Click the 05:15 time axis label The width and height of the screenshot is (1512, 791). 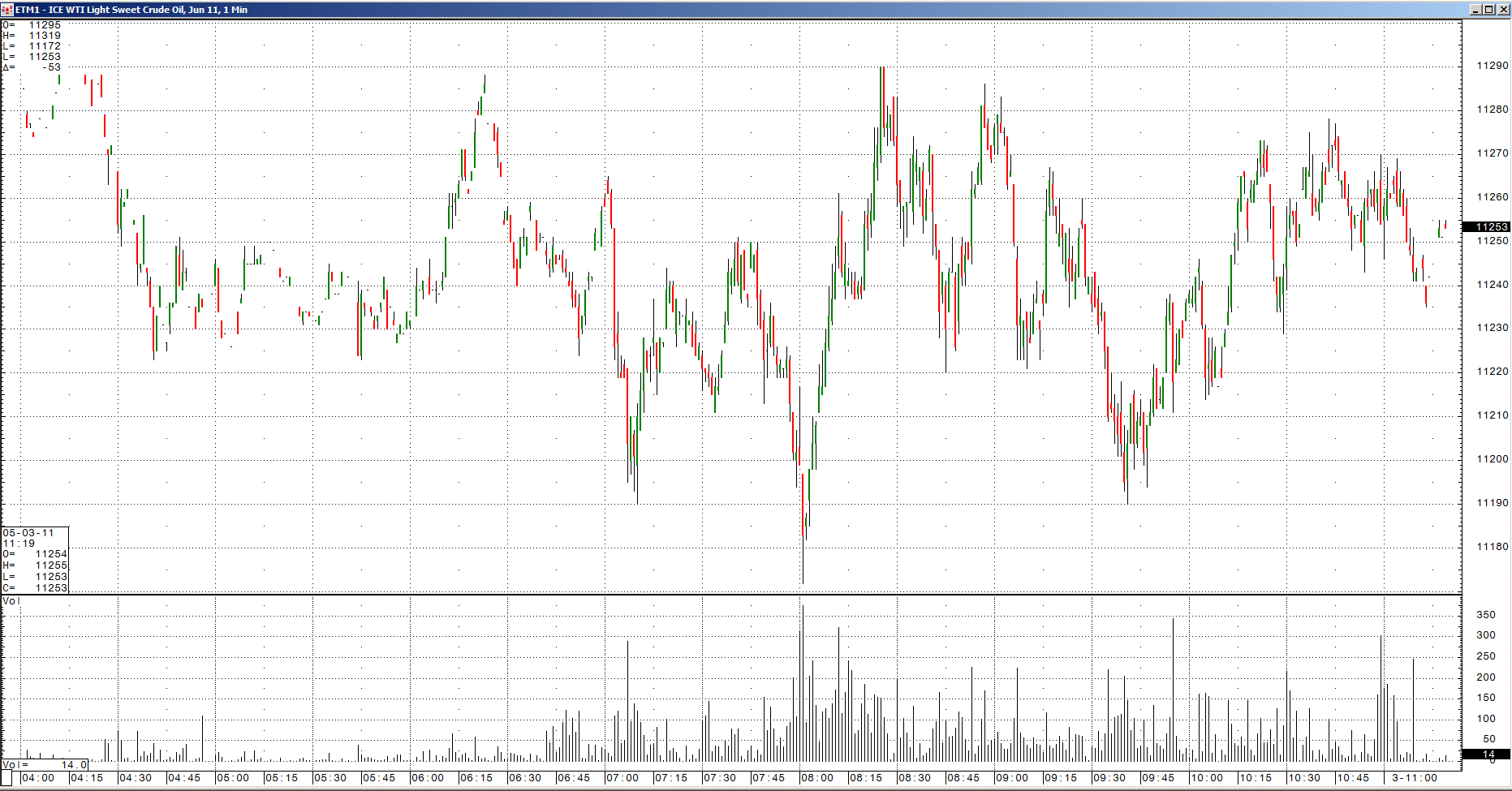(x=282, y=778)
